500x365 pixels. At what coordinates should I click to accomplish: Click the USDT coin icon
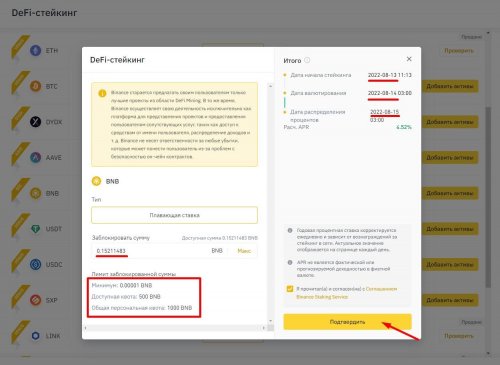pyautogui.click(x=35, y=229)
